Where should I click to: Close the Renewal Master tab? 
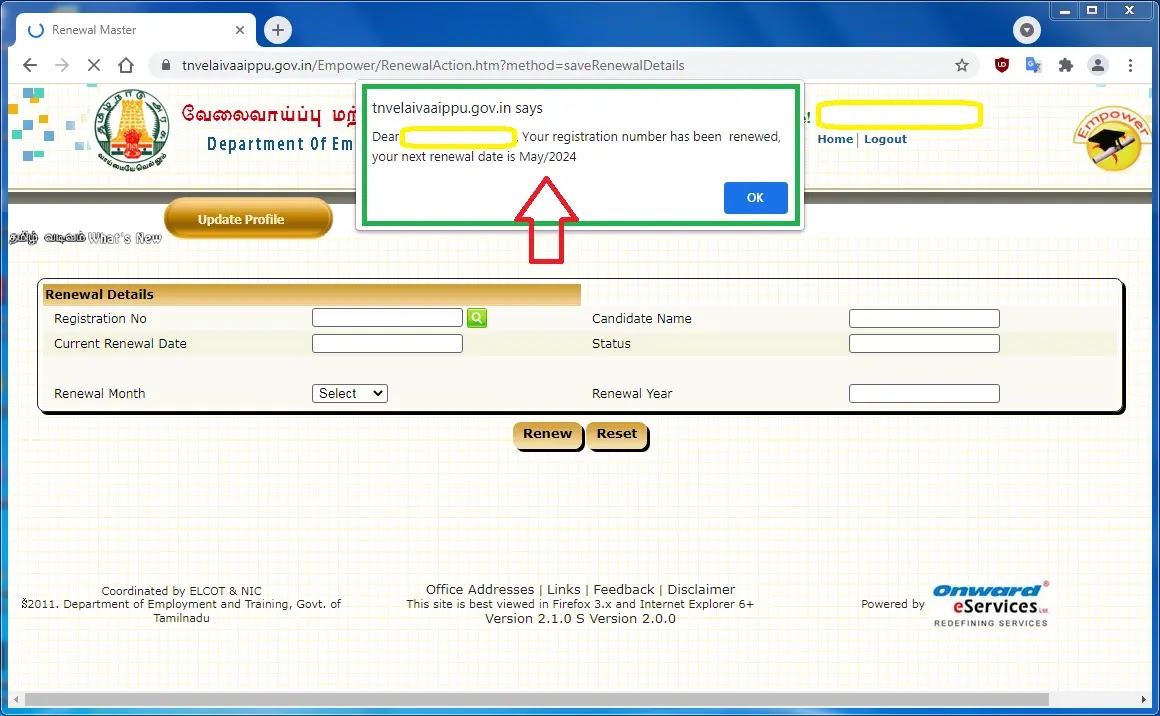pos(240,30)
